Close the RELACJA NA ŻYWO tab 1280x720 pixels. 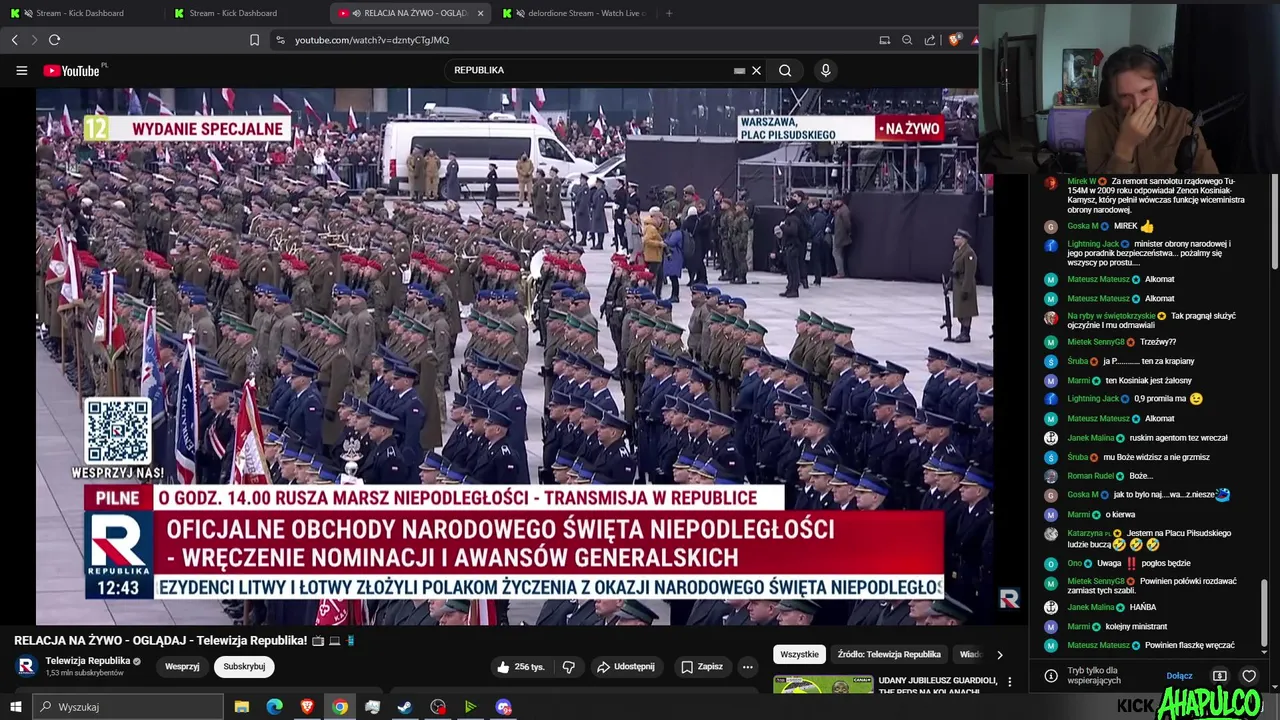point(481,13)
